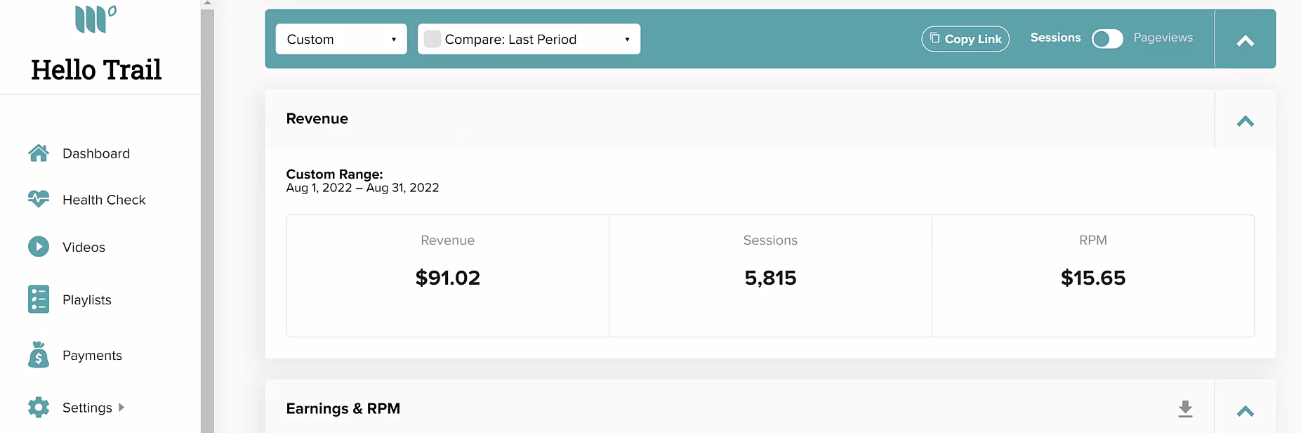
Task: Collapse the Revenue panel
Action: point(1245,121)
